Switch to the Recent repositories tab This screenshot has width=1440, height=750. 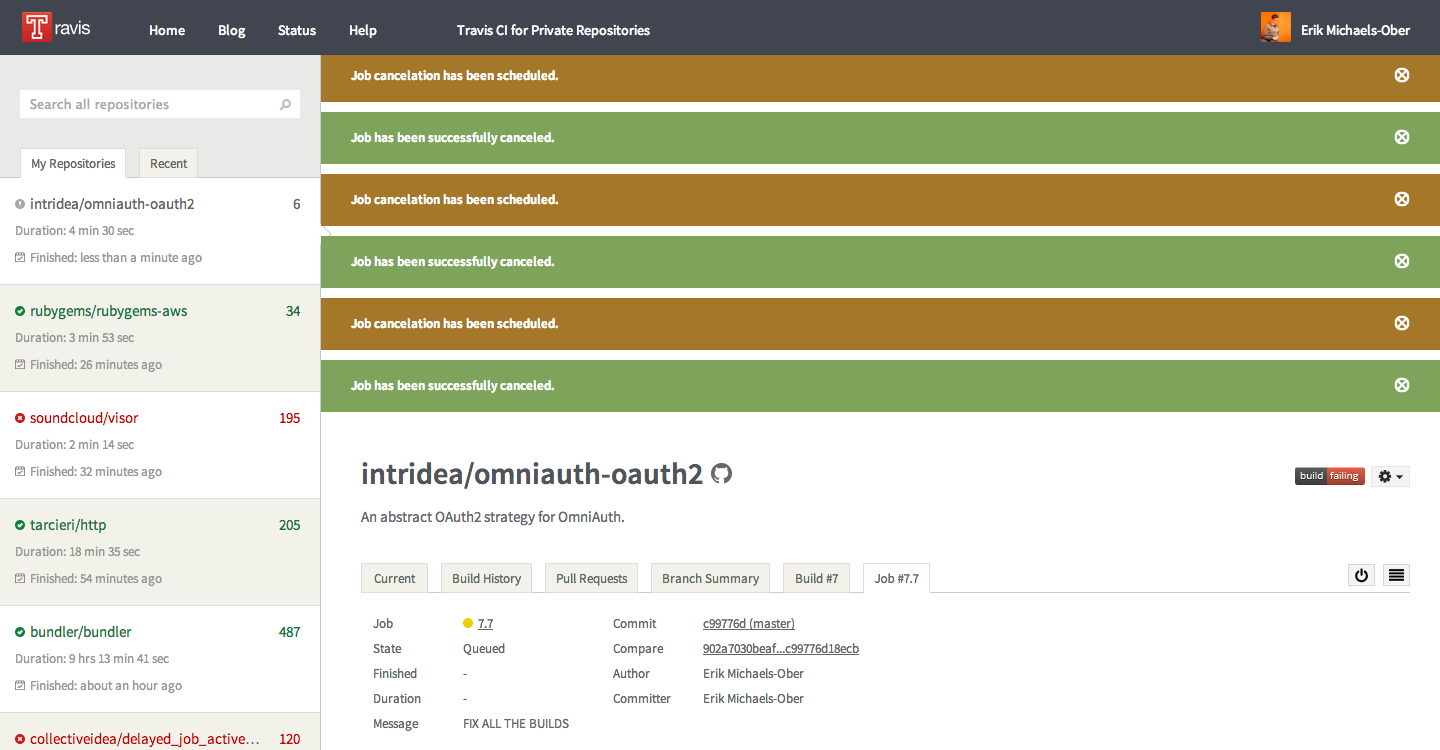(x=168, y=163)
